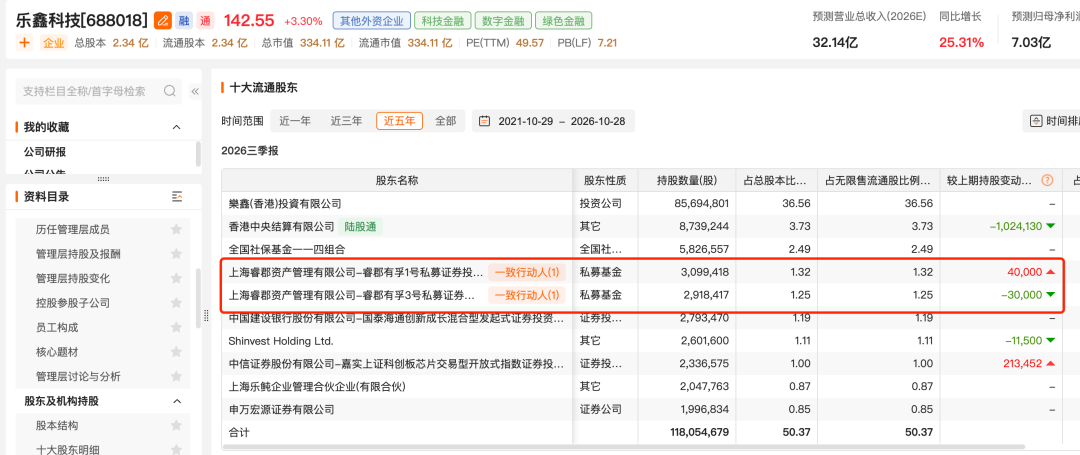Open the calendar date picker icon

coord(484,121)
